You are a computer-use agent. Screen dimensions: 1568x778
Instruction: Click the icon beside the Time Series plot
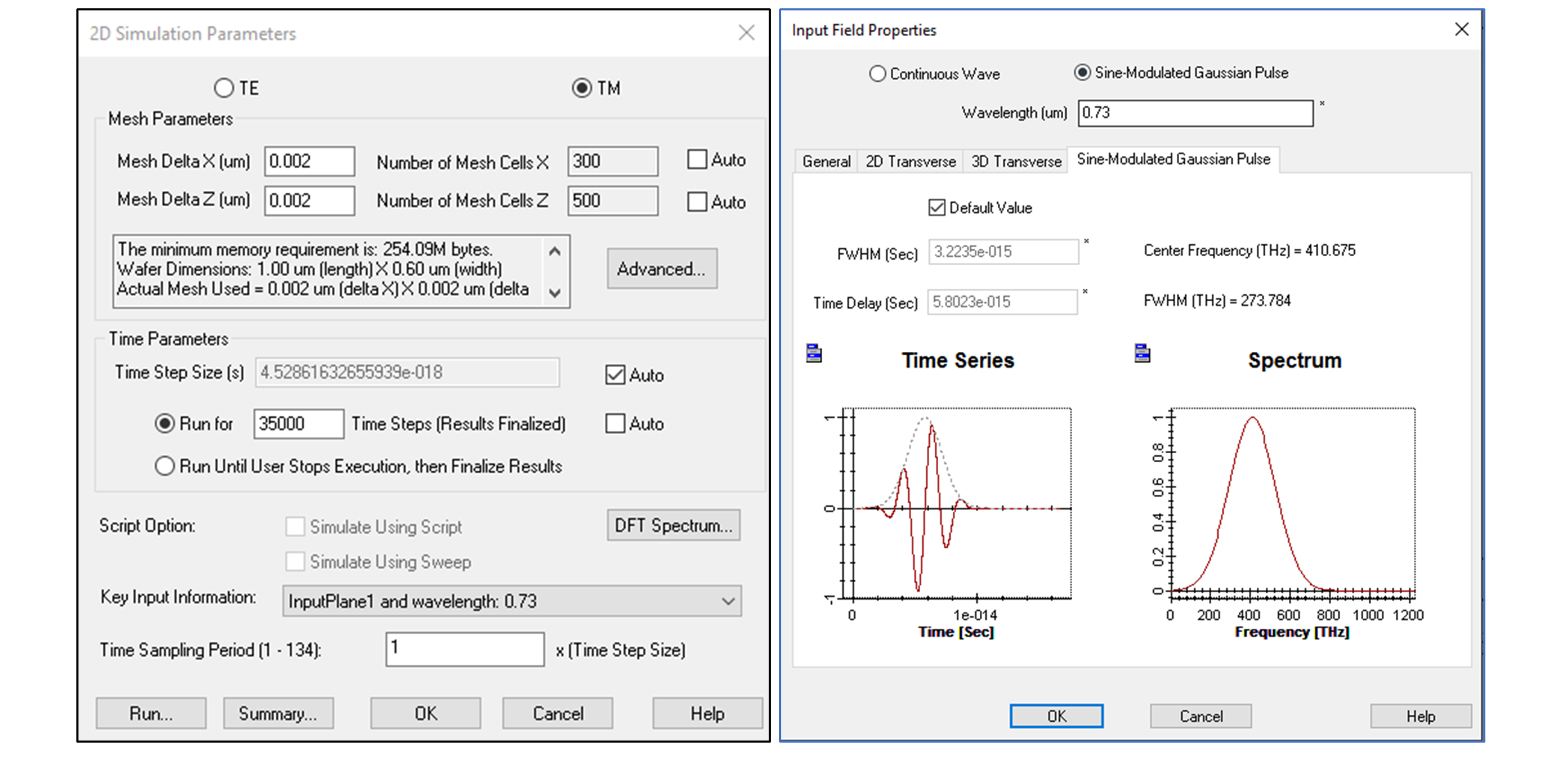tap(814, 353)
